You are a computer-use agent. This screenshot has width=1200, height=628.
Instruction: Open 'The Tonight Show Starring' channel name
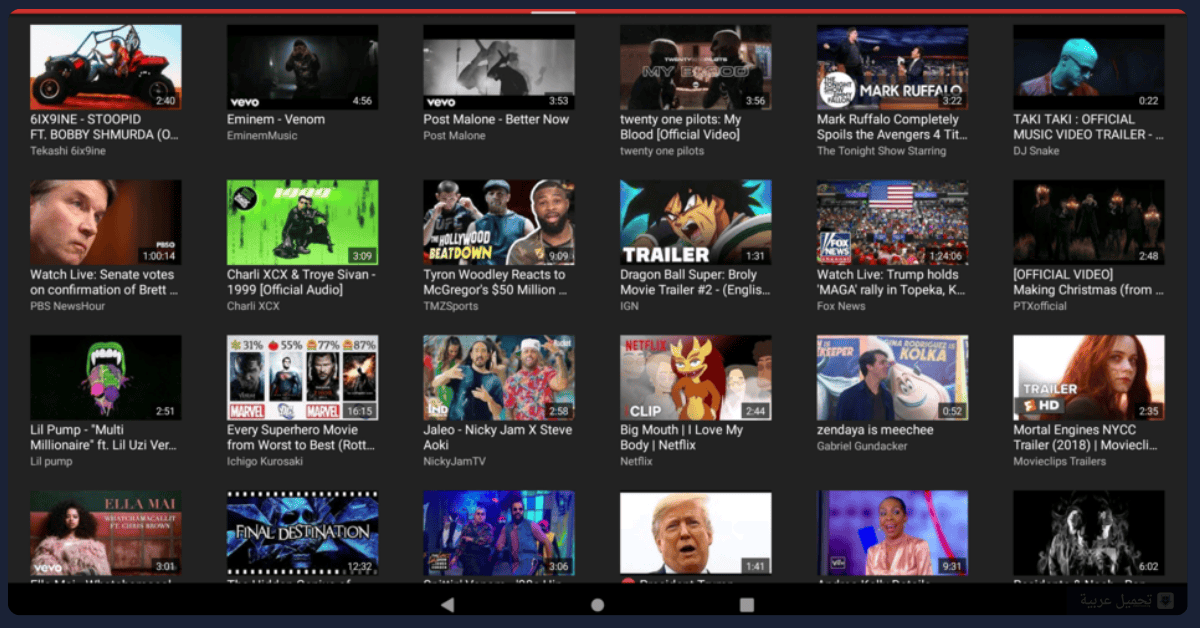click(x=881, y=151)
